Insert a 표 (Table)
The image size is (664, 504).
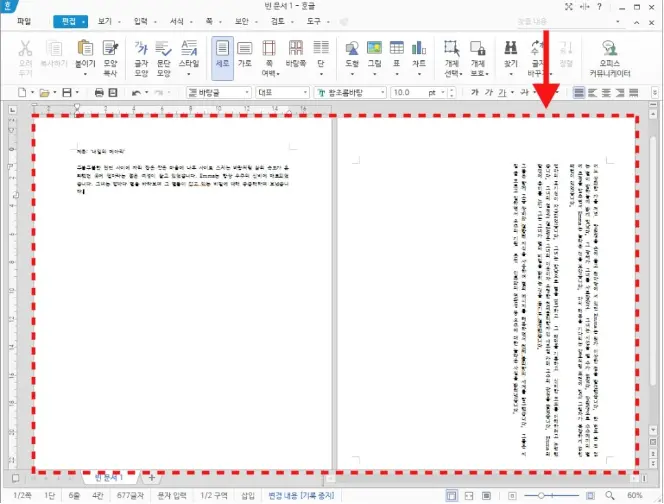(397, 53)
